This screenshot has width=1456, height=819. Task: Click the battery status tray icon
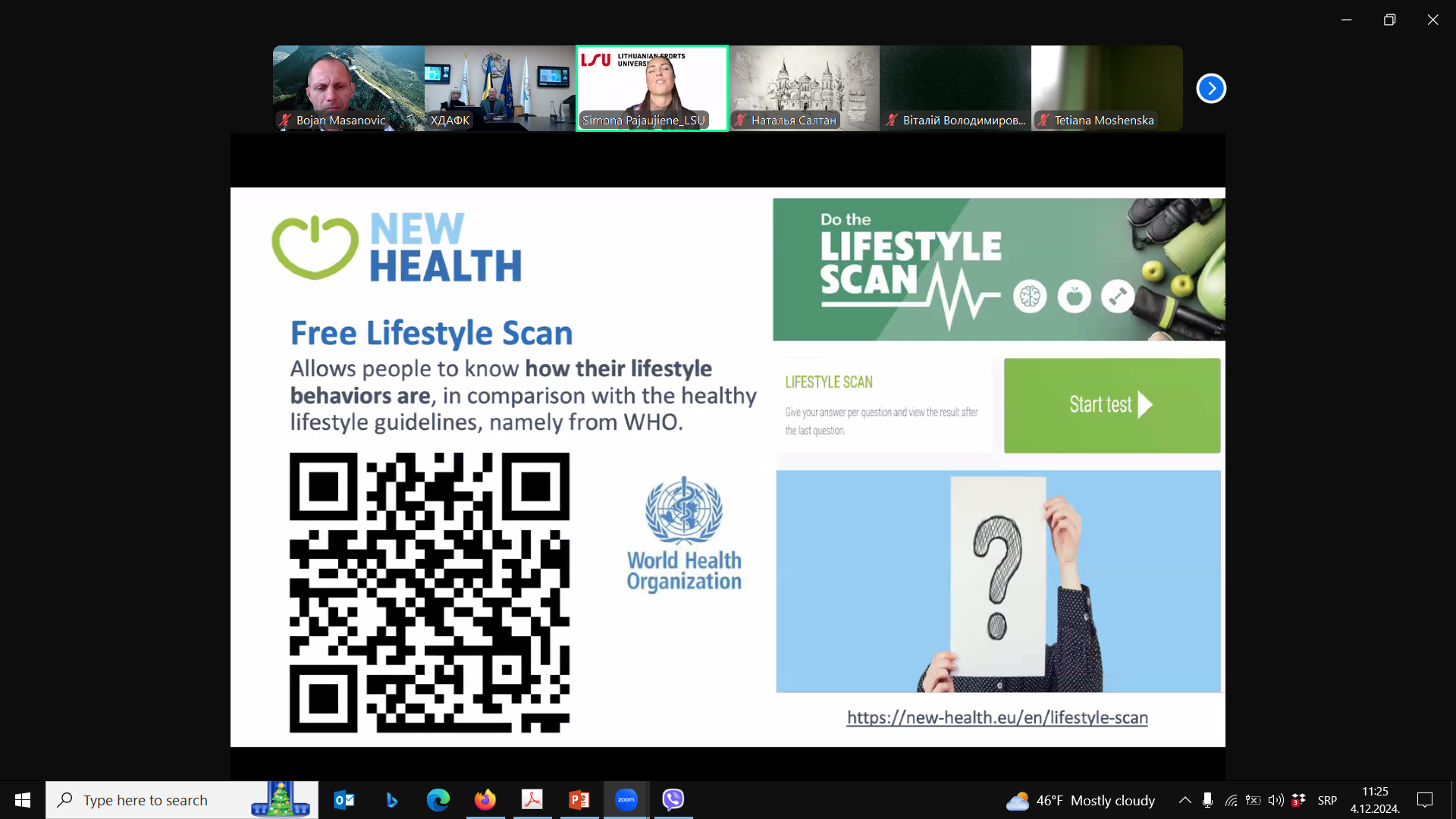pos(1254,800)
